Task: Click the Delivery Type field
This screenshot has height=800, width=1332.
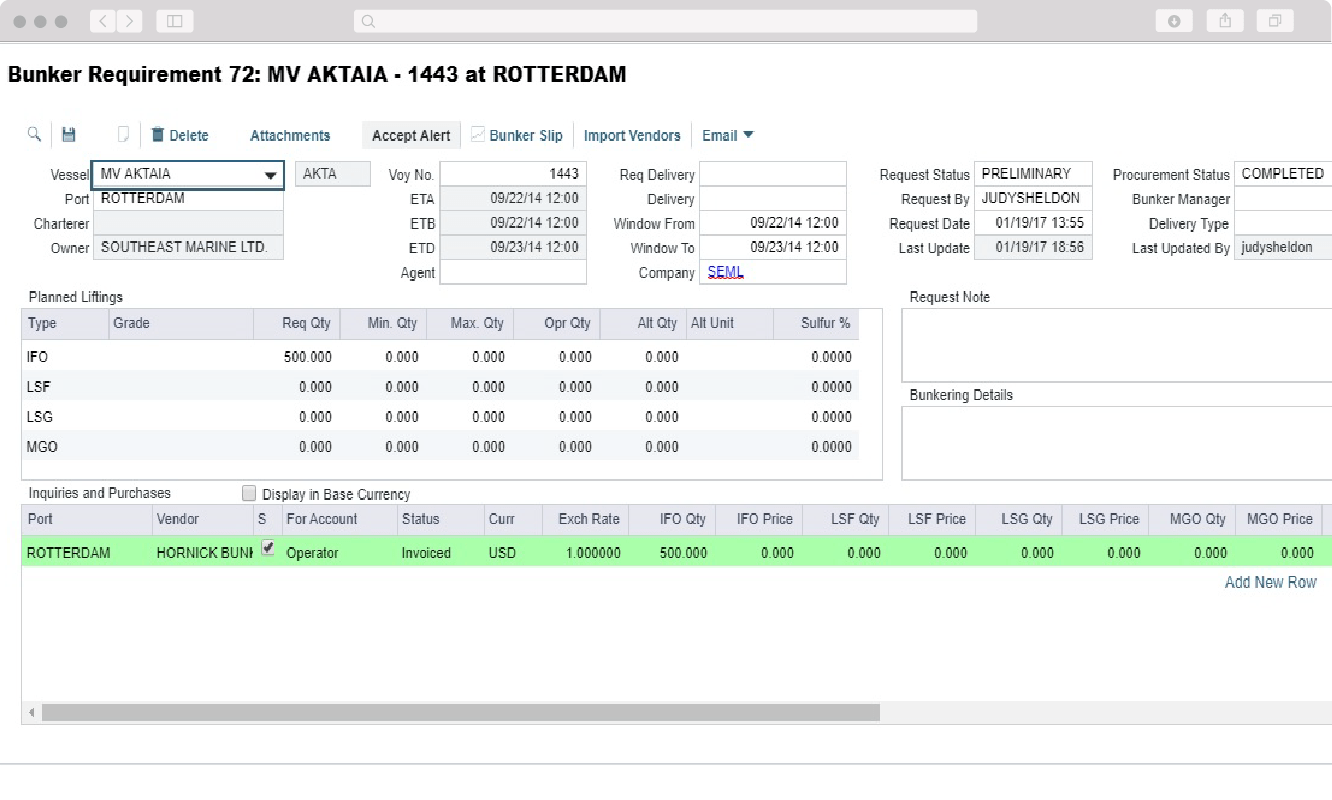Action: [x=1284, y=223]
